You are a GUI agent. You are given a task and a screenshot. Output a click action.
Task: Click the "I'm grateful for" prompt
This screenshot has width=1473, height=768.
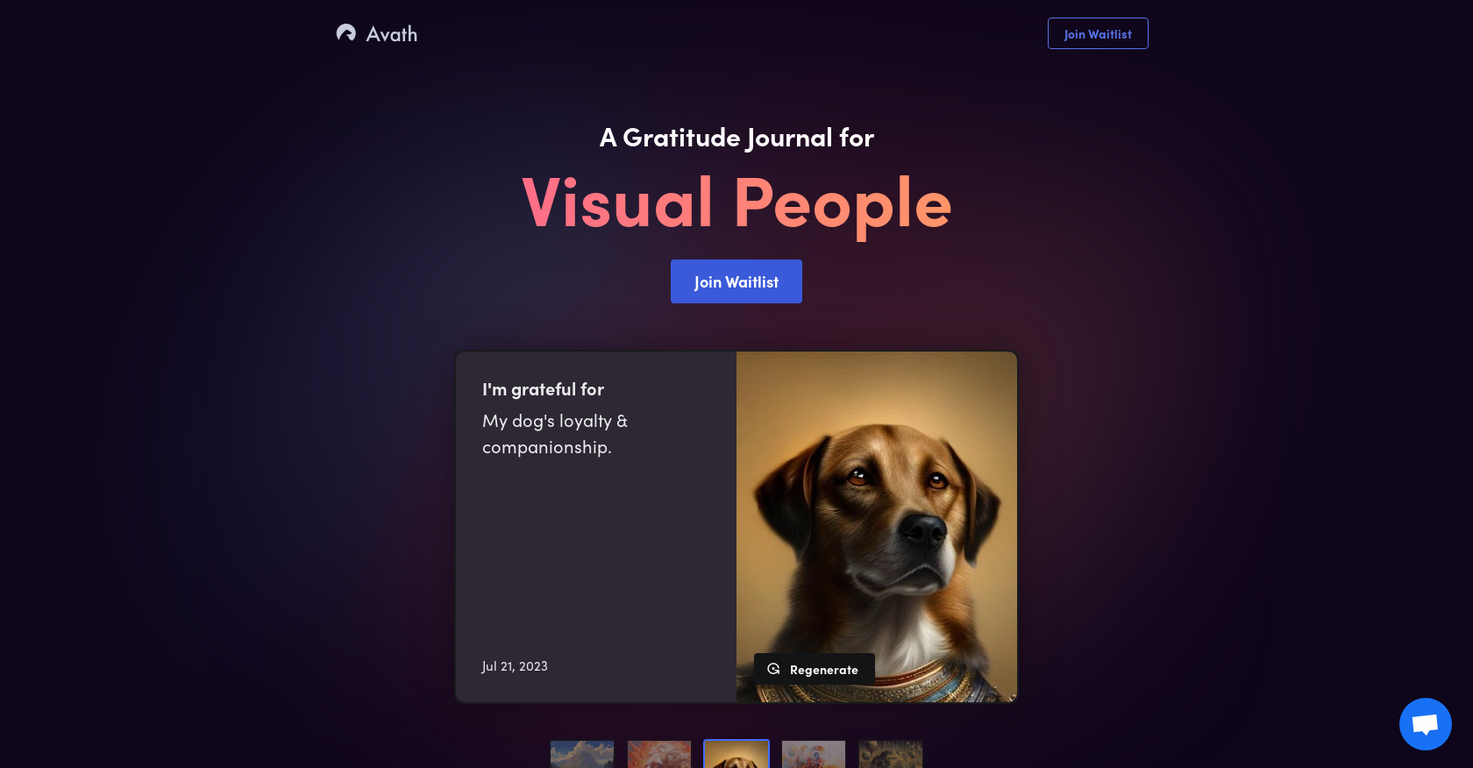click(x=543, y=389)
